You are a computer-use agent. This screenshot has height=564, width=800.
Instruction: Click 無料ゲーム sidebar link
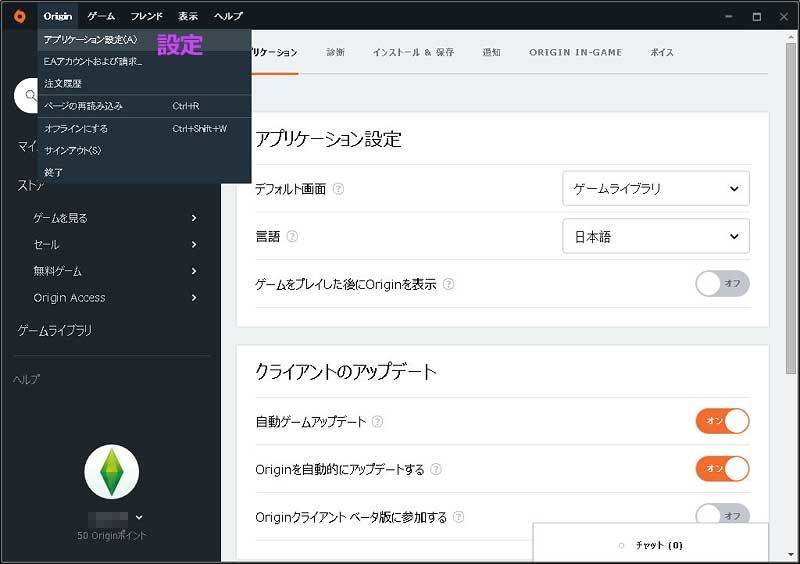click(x=57, y=271)
